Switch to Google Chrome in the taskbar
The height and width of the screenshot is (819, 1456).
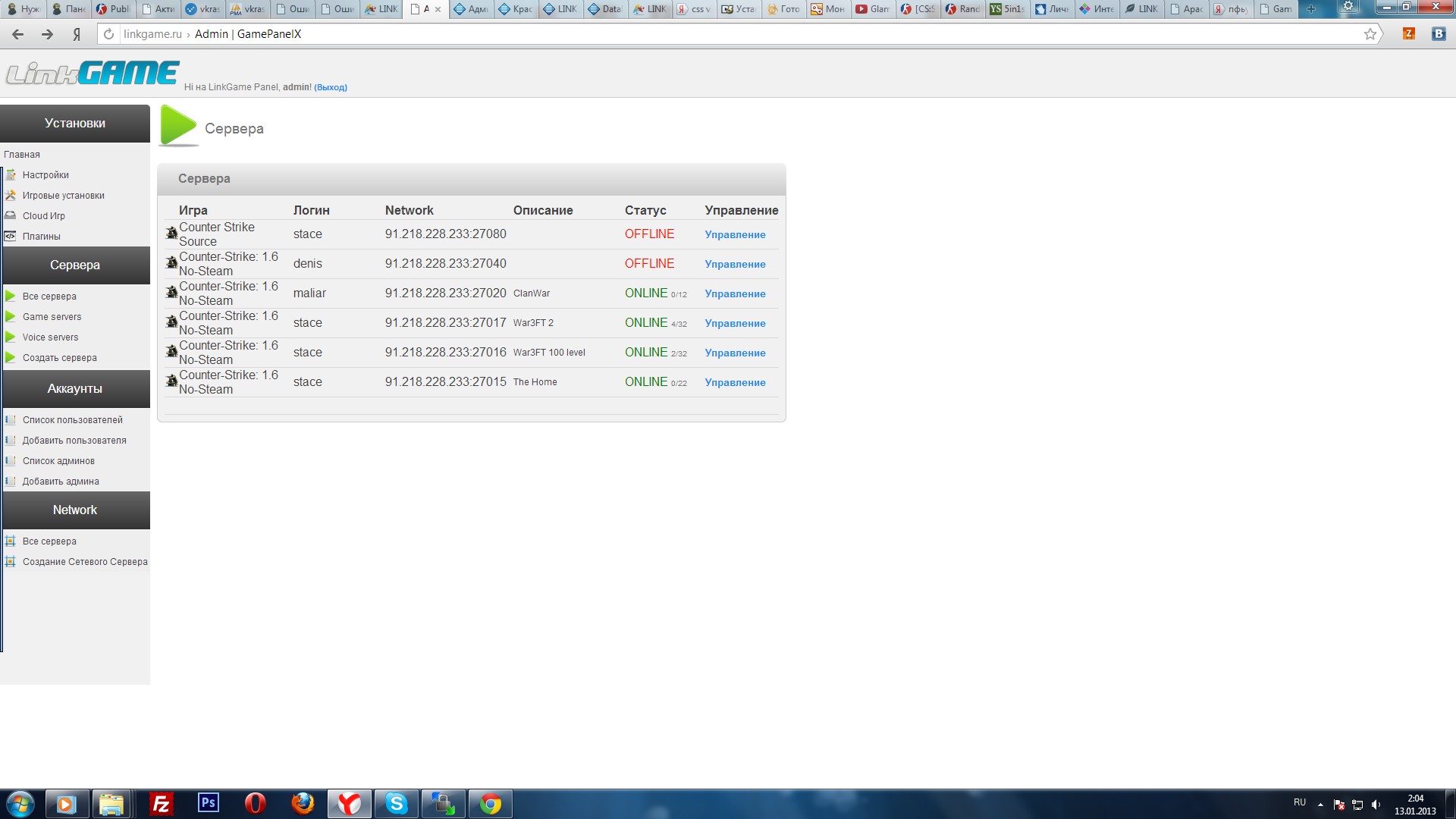[491, 804]
